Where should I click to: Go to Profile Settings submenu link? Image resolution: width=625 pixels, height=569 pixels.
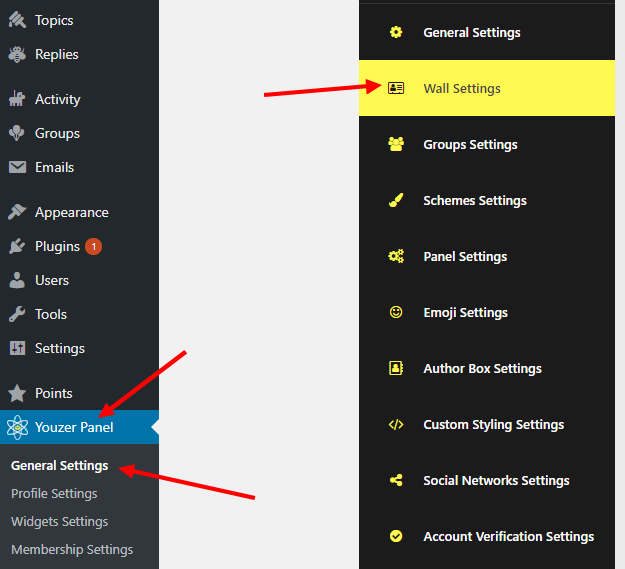pyautogui.click(x=54, y=494)
